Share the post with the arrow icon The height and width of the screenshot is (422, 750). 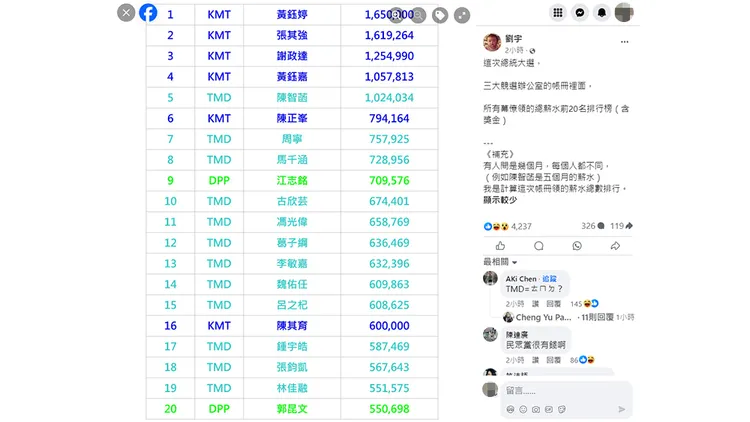click(615, 246)
